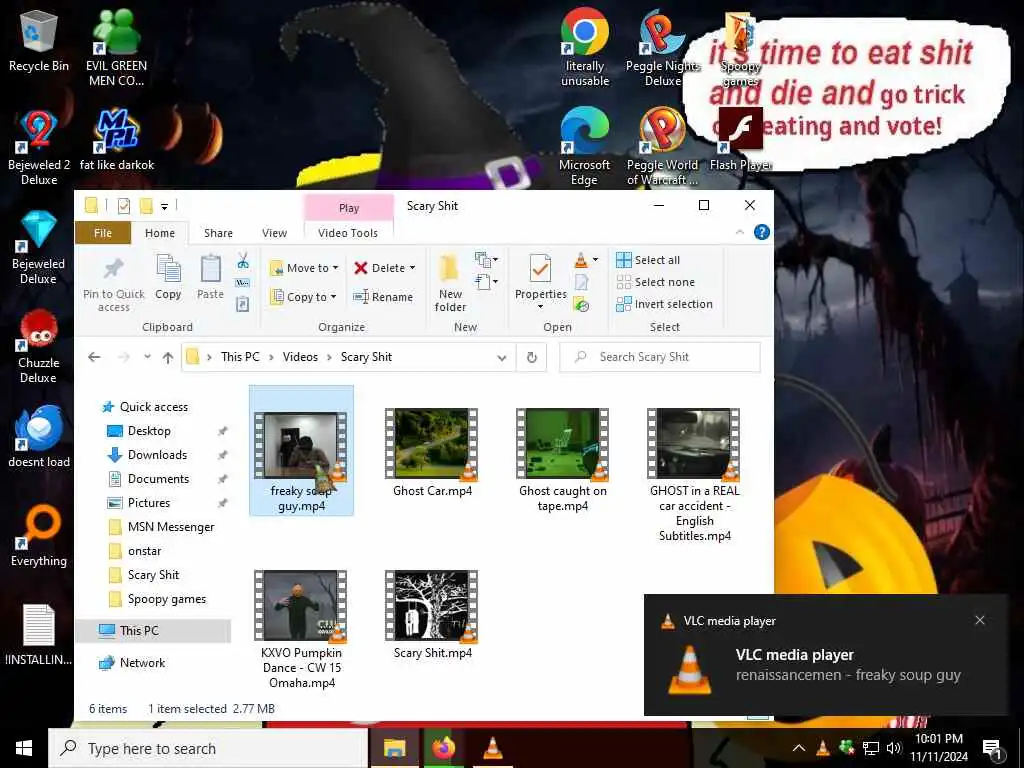Launch Chuzzle Deluxe desktop icon
Image resolution: width=1024 pixels, height=768 pixels.
pyautogui.click(x=39, y=346)
